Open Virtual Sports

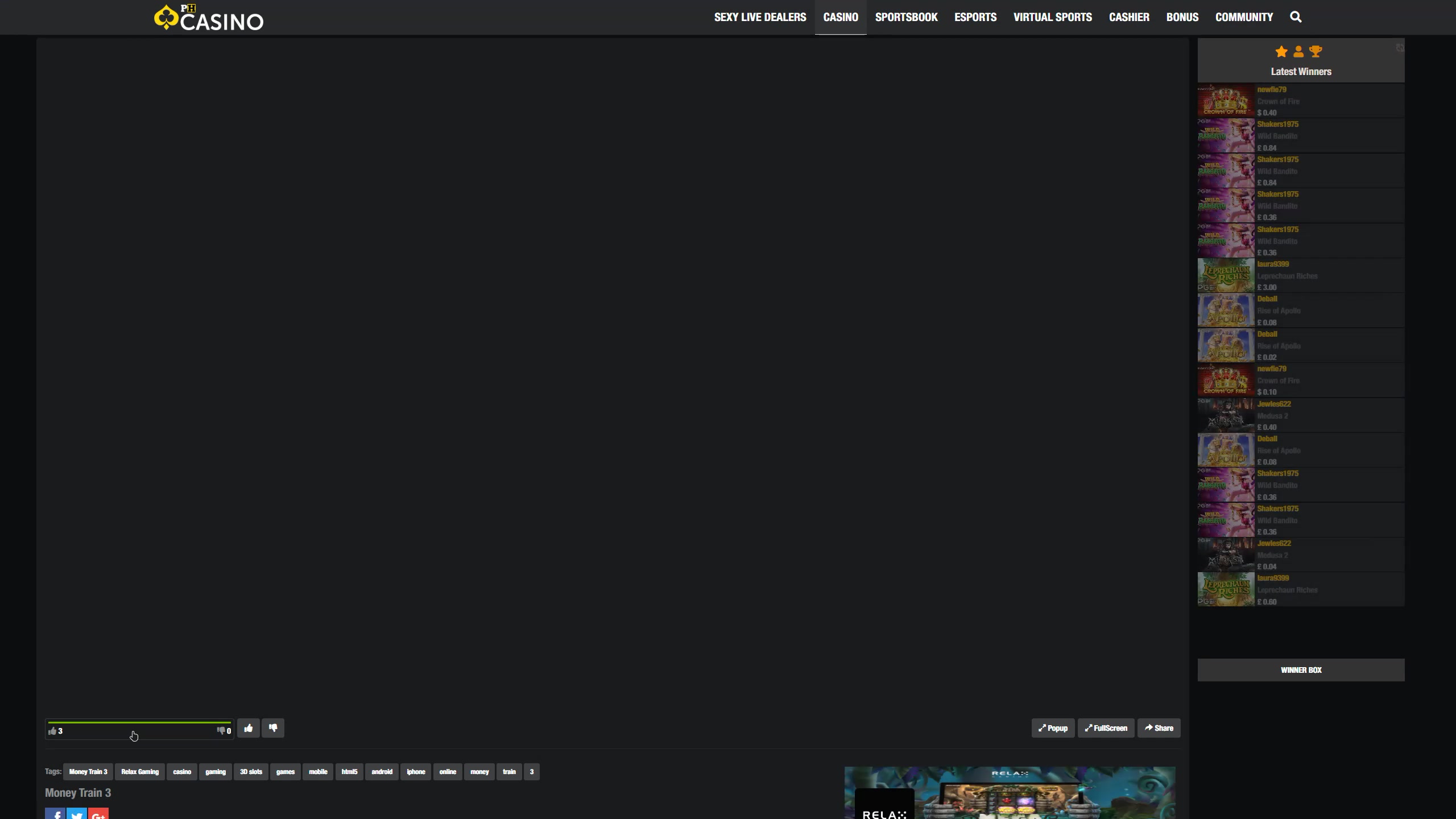click(1053, 17)
